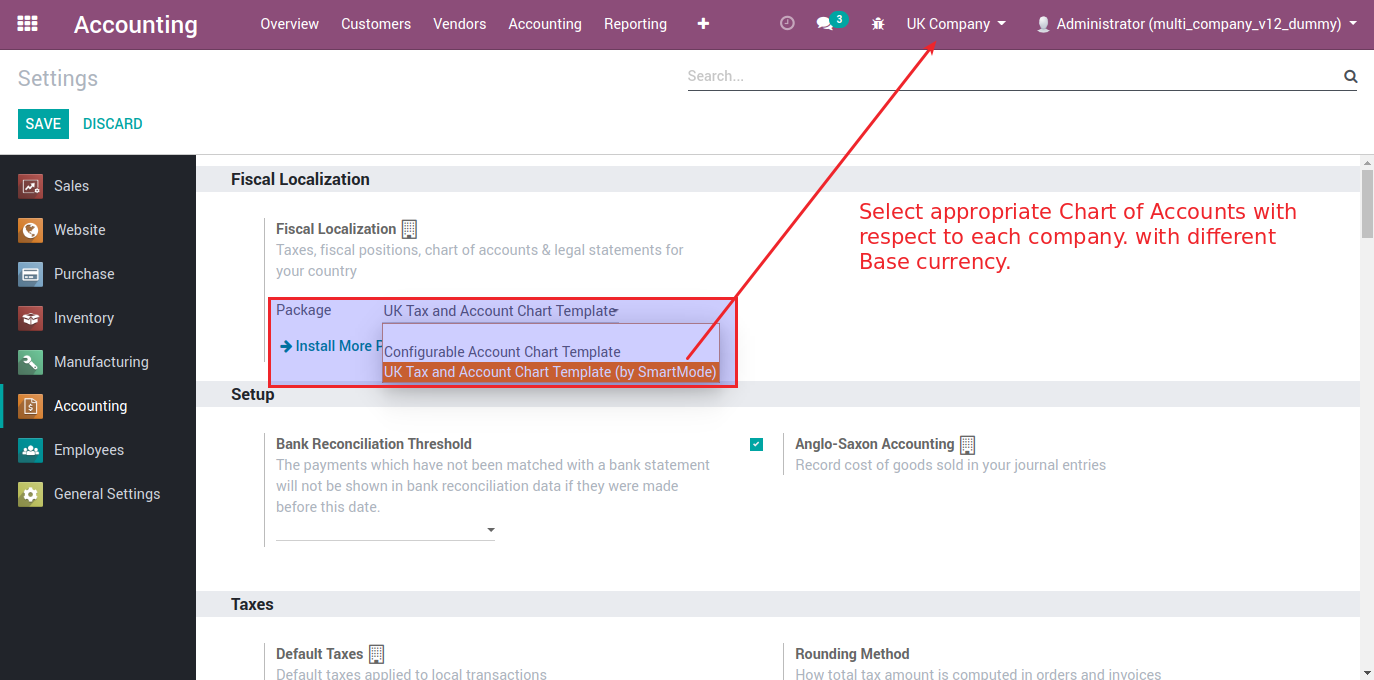Image resolution: width=1374 pixels, height=680 pixels.
Task: Click the SAVE button
Action: (43, 124)
